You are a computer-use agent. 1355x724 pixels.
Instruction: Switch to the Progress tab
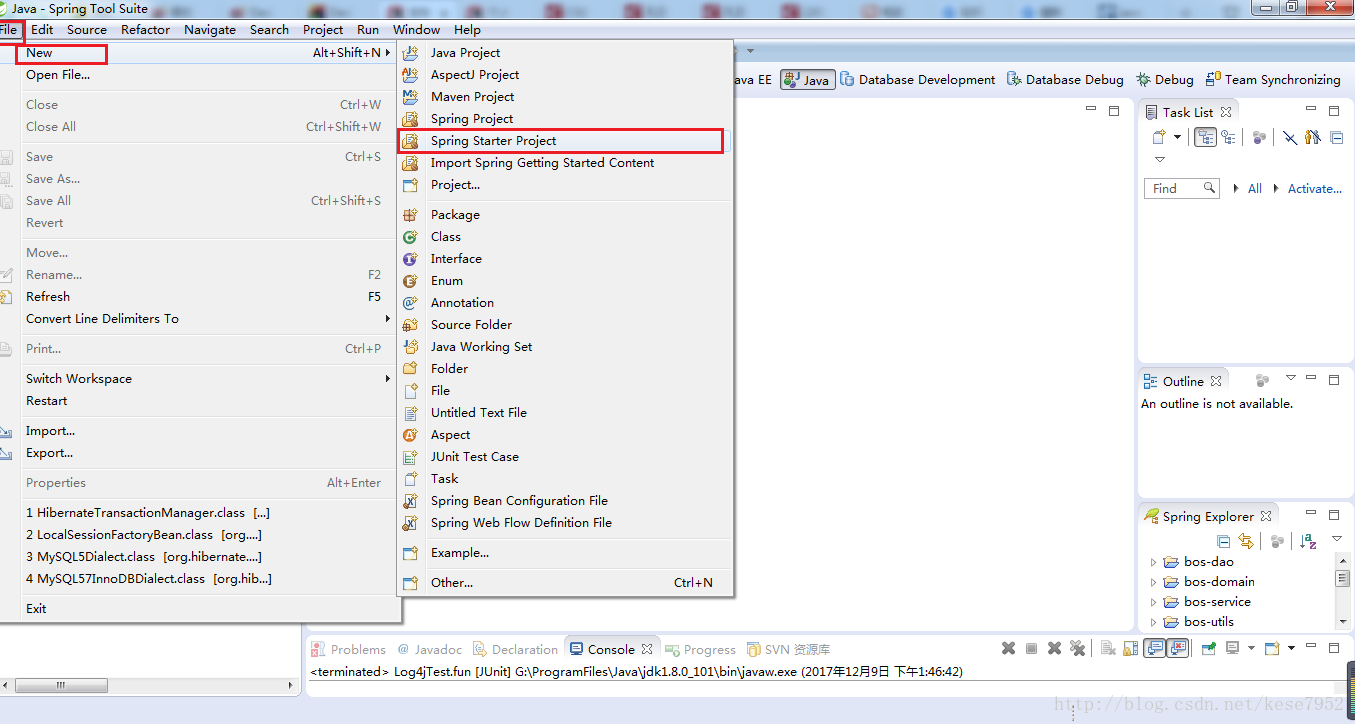[700, 649]
